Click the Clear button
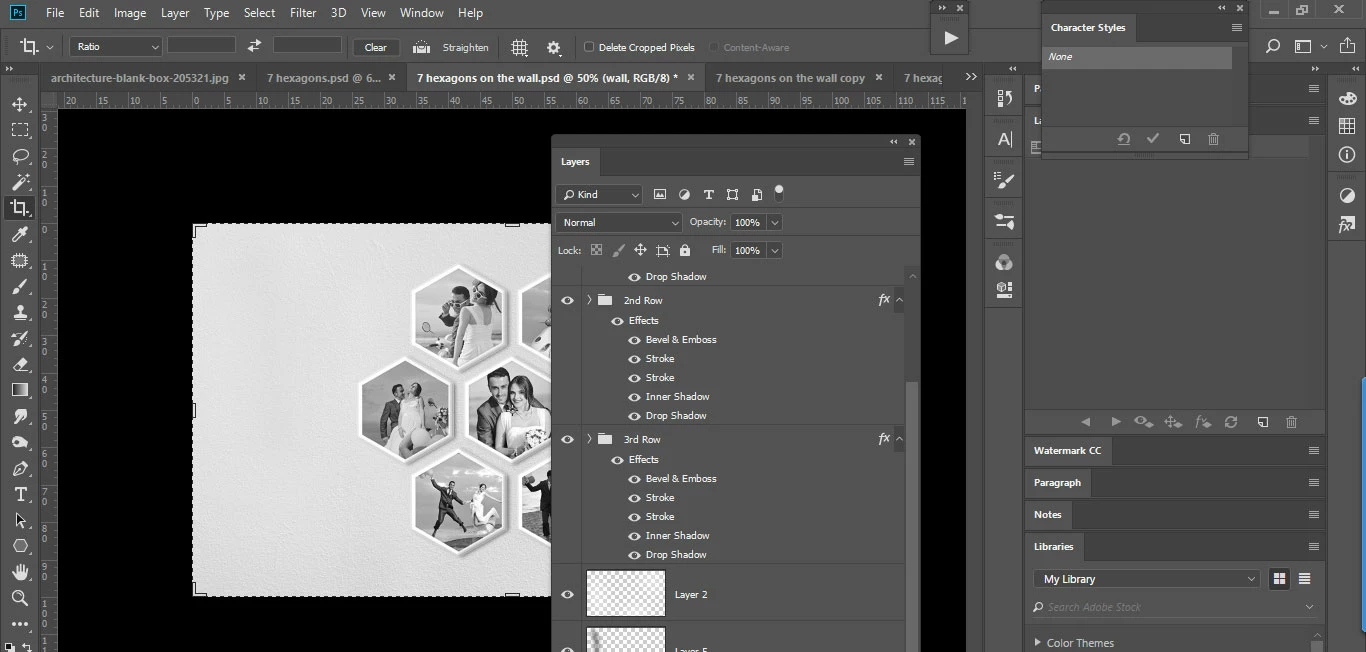Viewport: 1366px width, 652px height. click(376, 47)
